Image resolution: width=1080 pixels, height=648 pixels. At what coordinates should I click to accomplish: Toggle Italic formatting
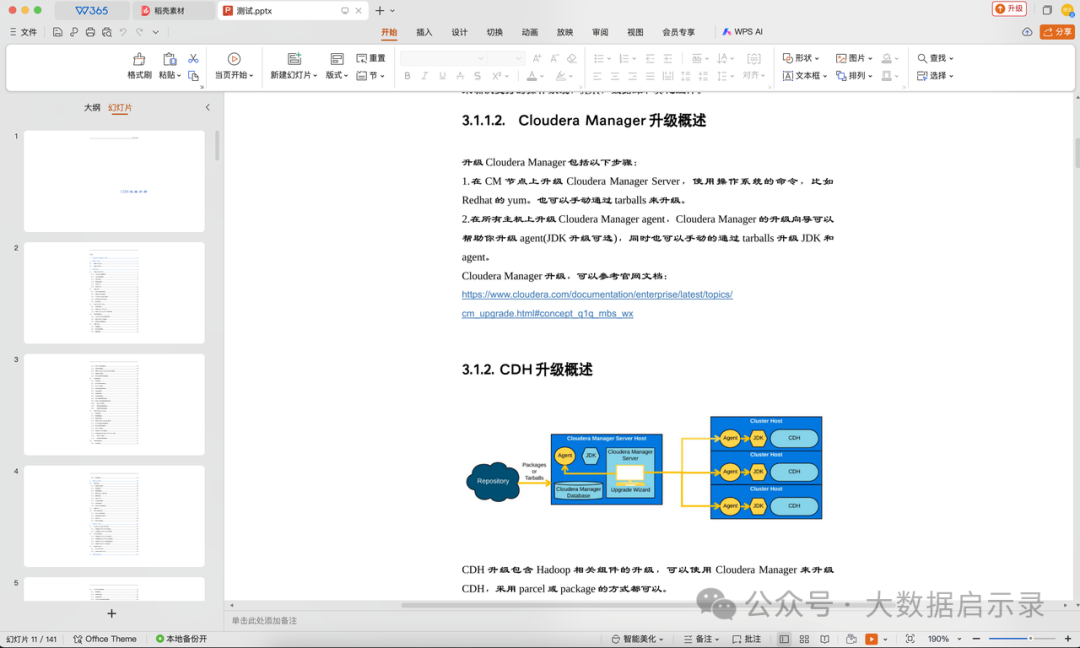(424, 76)
